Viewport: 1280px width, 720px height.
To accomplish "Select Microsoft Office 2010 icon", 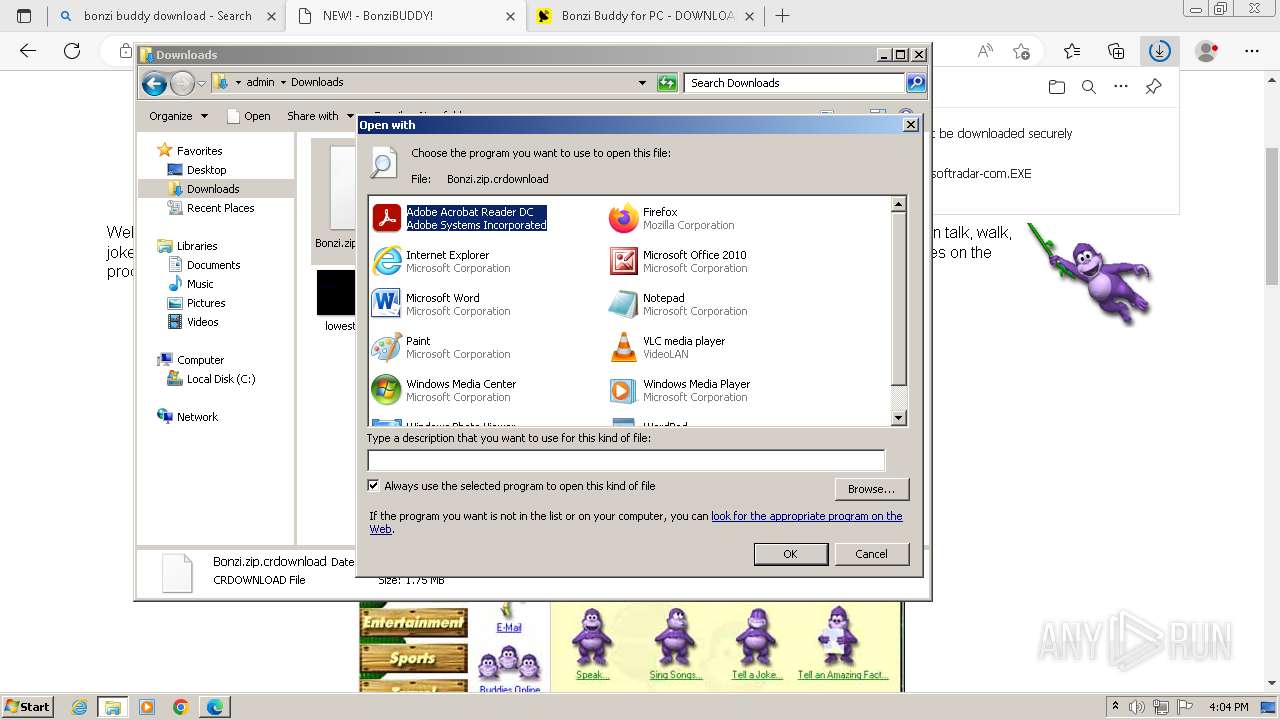I will tap(624, 261).
